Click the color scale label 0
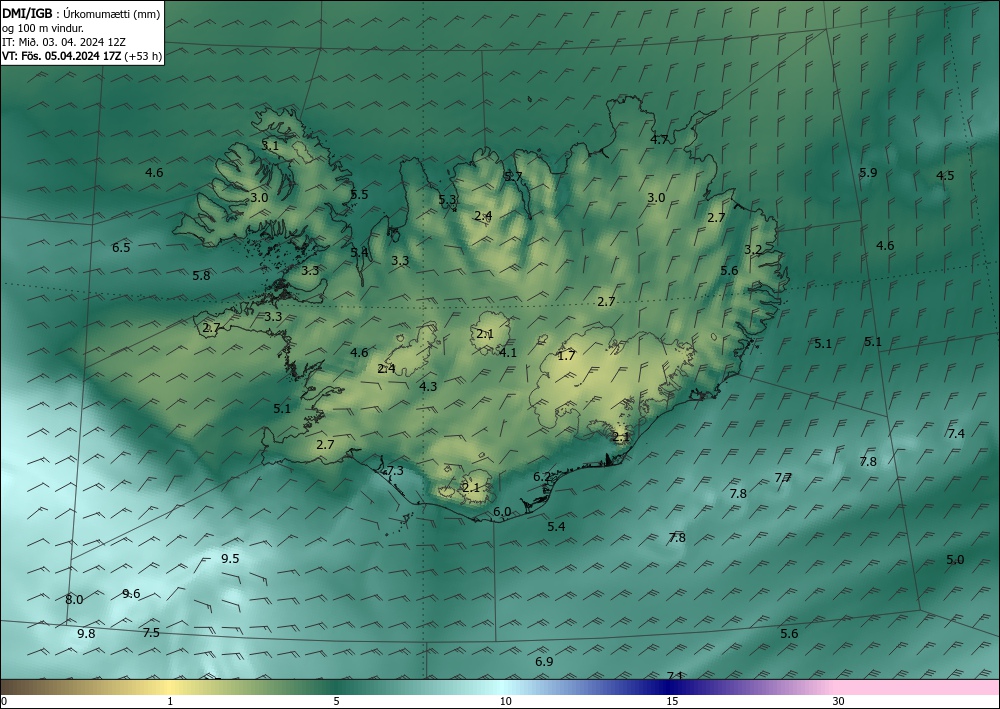The height and width of the screenshot is (709, 1000). (x=4, y=701)
